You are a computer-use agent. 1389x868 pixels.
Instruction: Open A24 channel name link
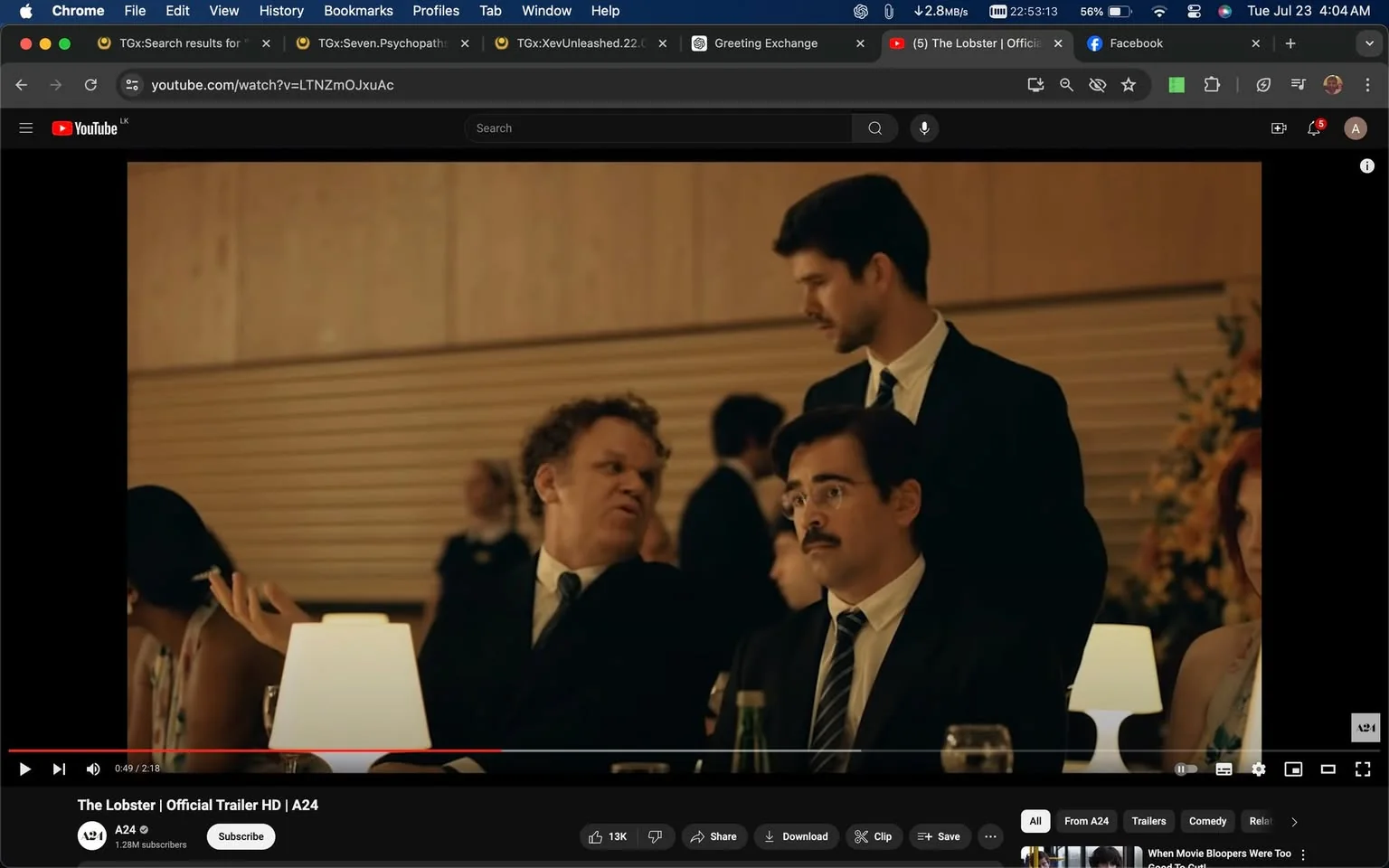tap(126, 829)
